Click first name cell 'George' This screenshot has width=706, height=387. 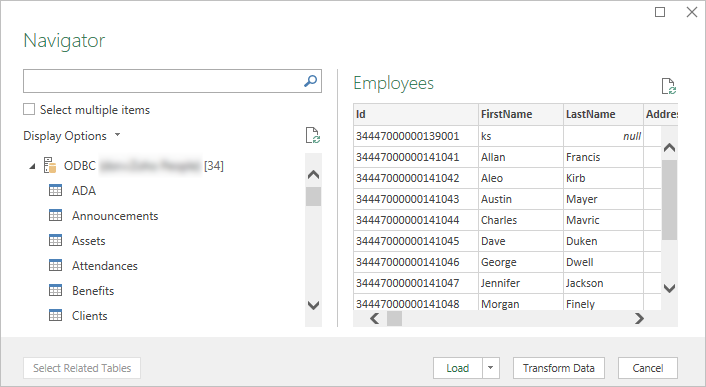(520, 262)
